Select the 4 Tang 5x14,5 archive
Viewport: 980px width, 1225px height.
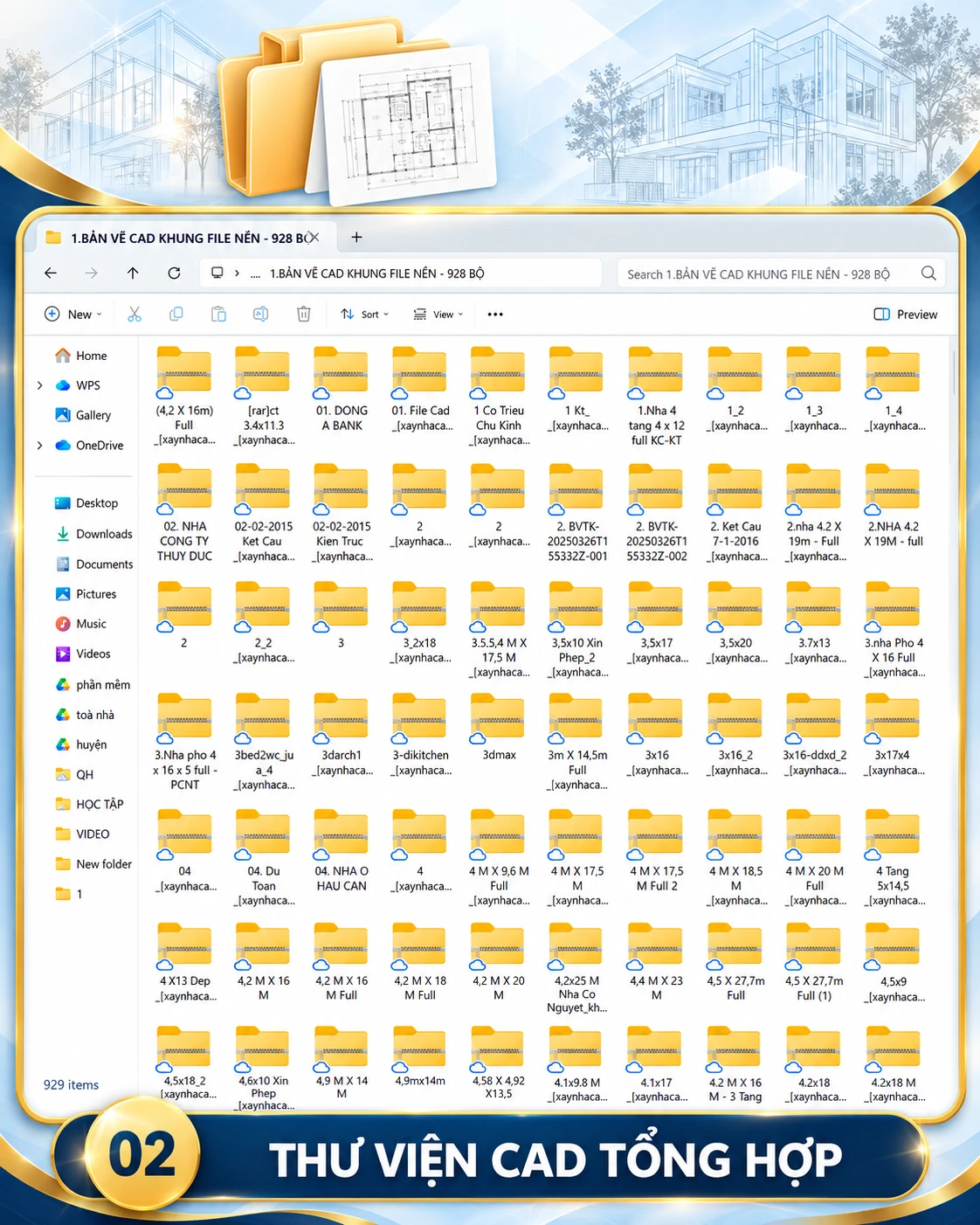click(893, 857)
